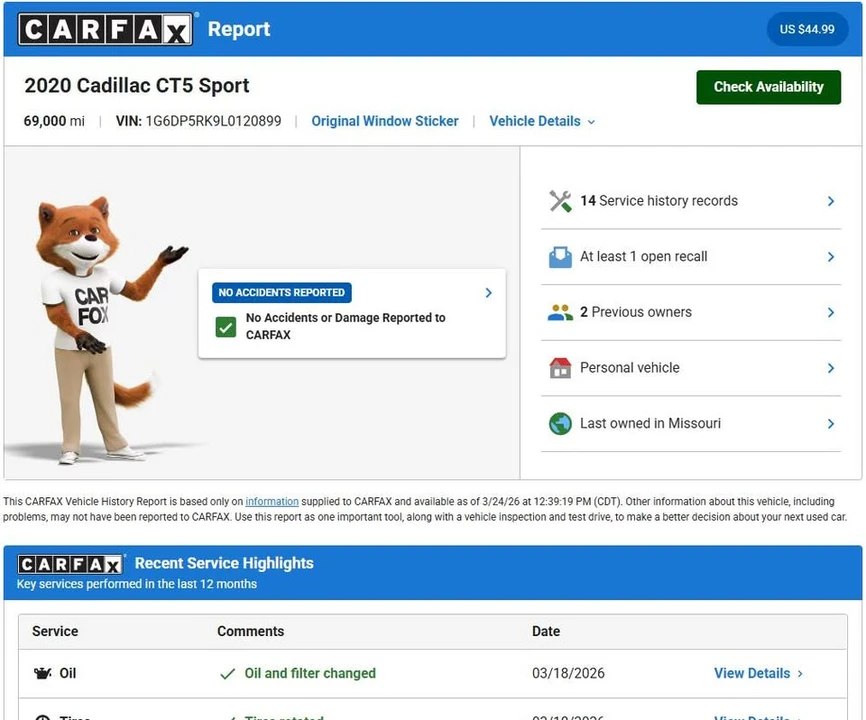Click the 69,000 mi mileage text
Image resolution: width=866 pixels, height=720 pixels.
pos(54,121)
